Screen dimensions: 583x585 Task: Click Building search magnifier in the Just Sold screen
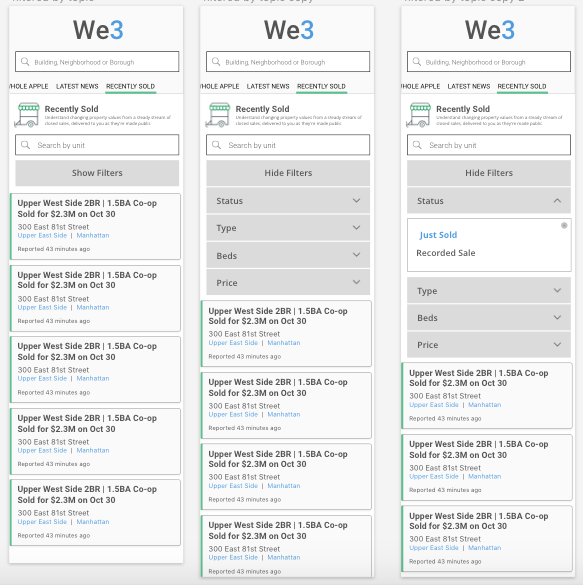(417, 62)
